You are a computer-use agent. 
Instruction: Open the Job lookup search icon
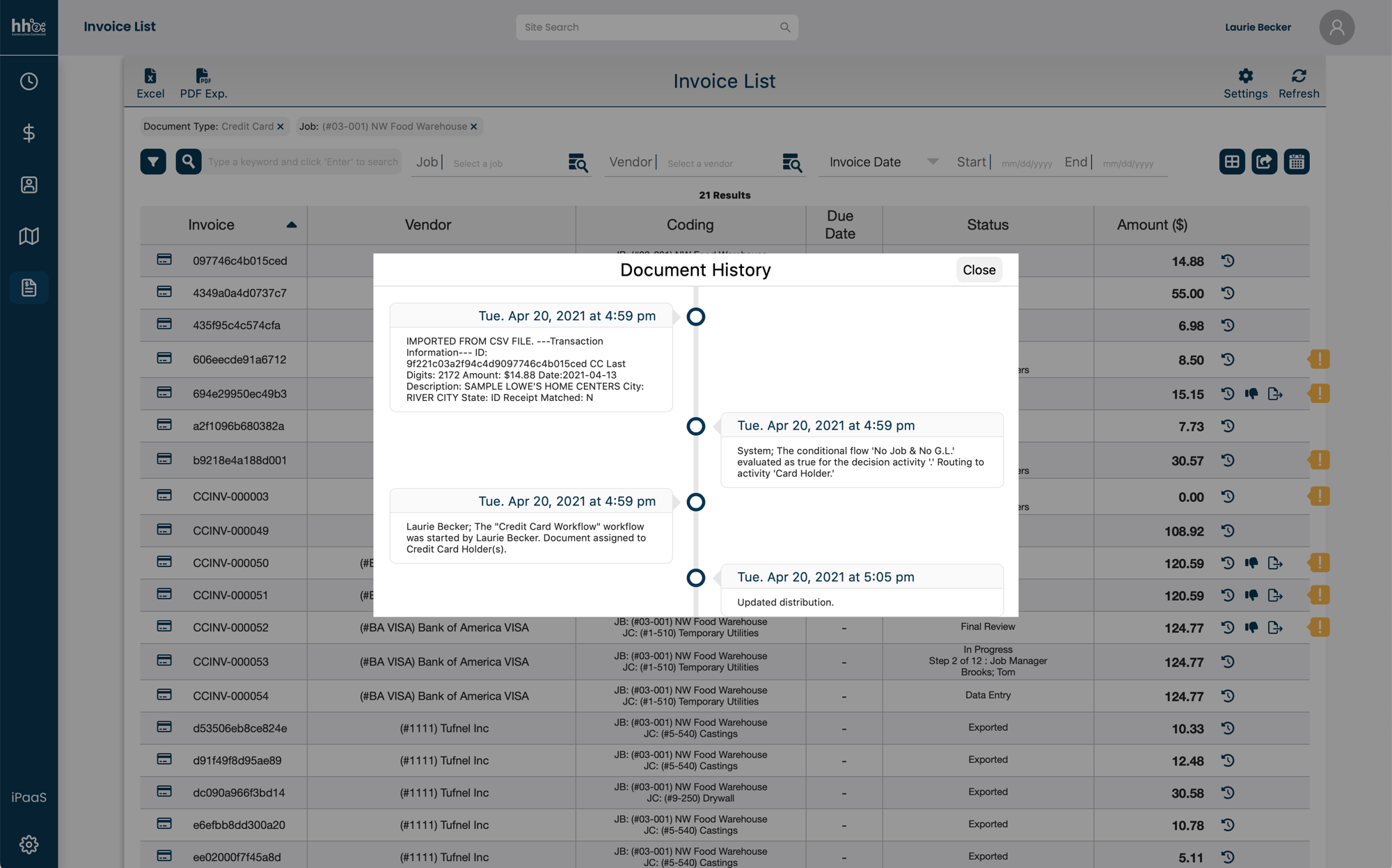click(578, 163)
